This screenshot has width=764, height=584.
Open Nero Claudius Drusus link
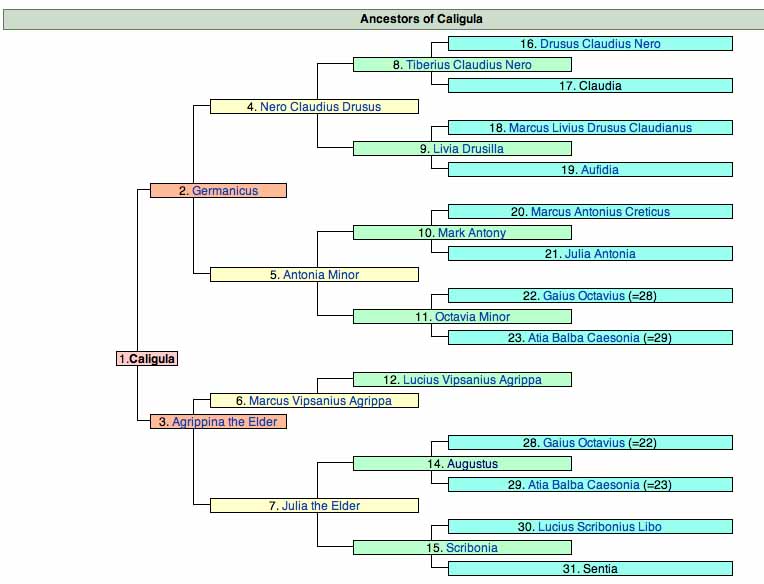[x=320, y=107]
